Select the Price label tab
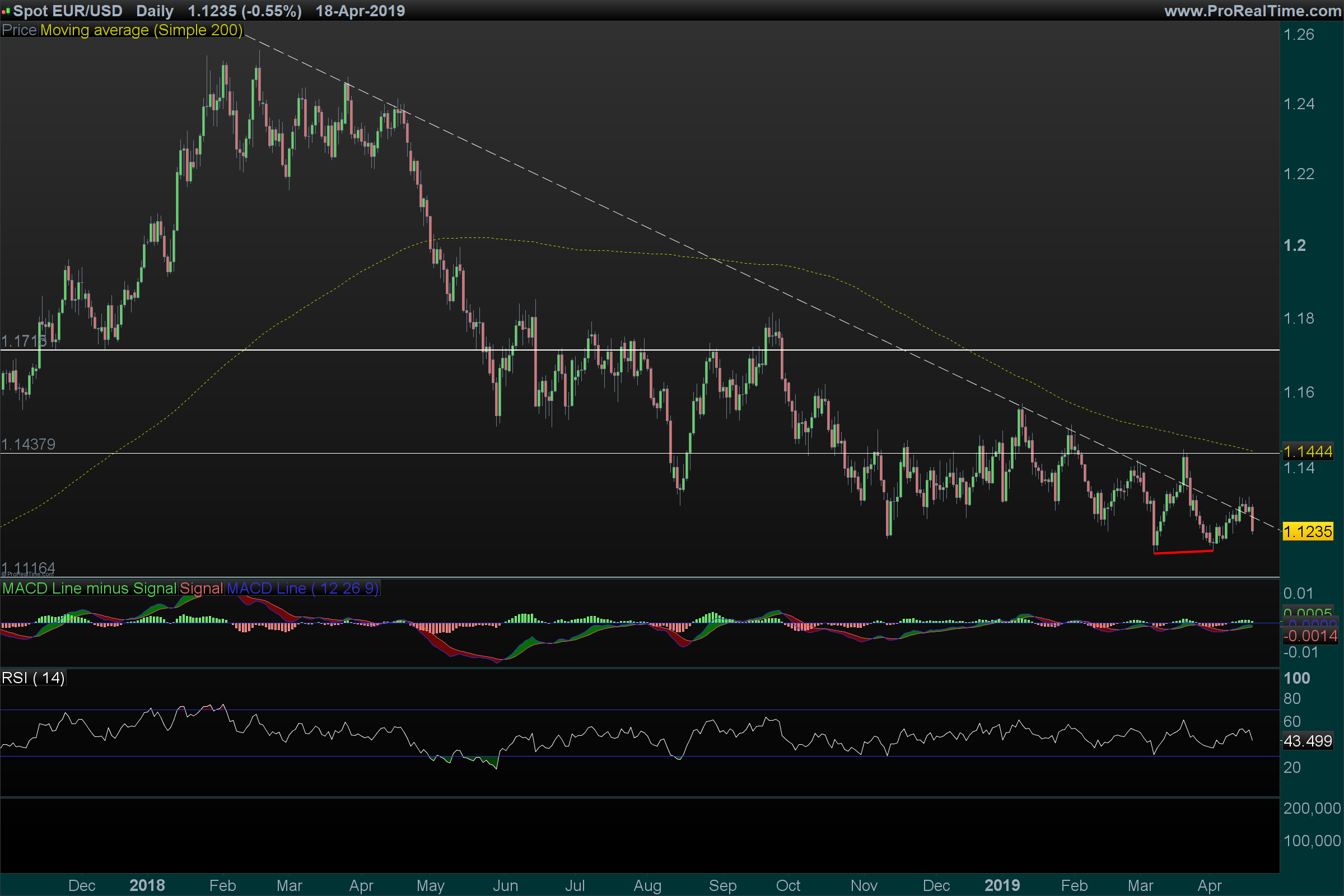1344x896 pixels. (x=20, y=30)
